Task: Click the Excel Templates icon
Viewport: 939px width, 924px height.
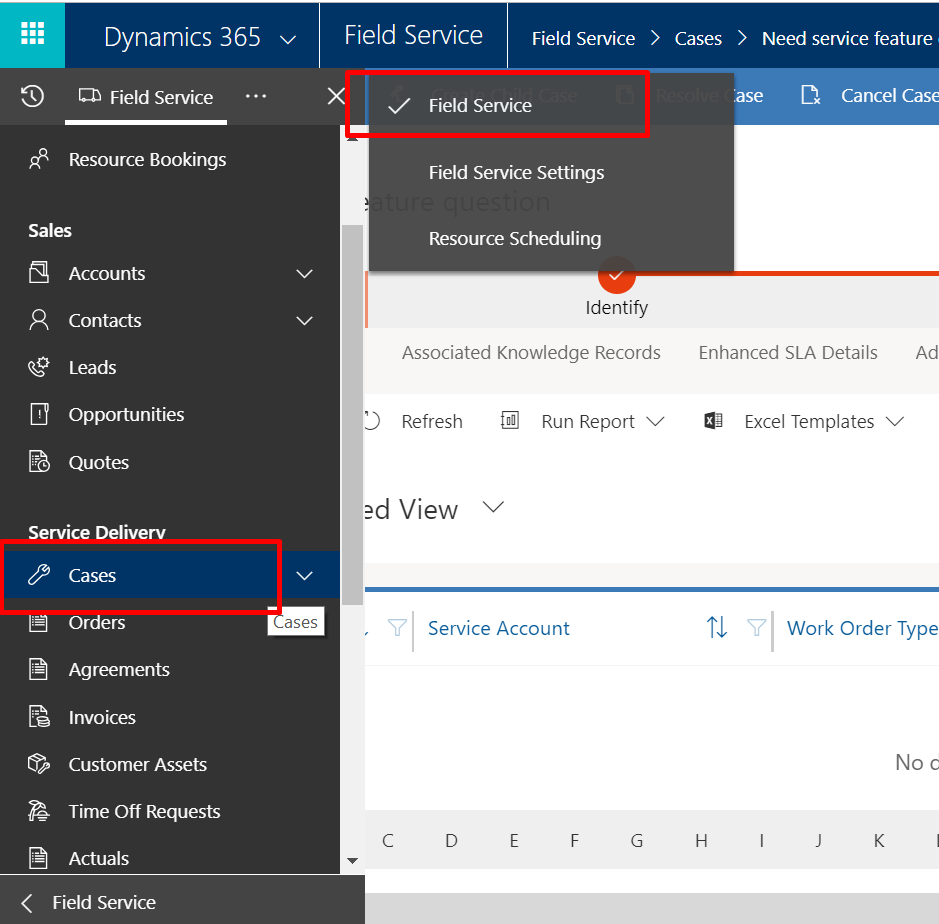Action: 713,421
